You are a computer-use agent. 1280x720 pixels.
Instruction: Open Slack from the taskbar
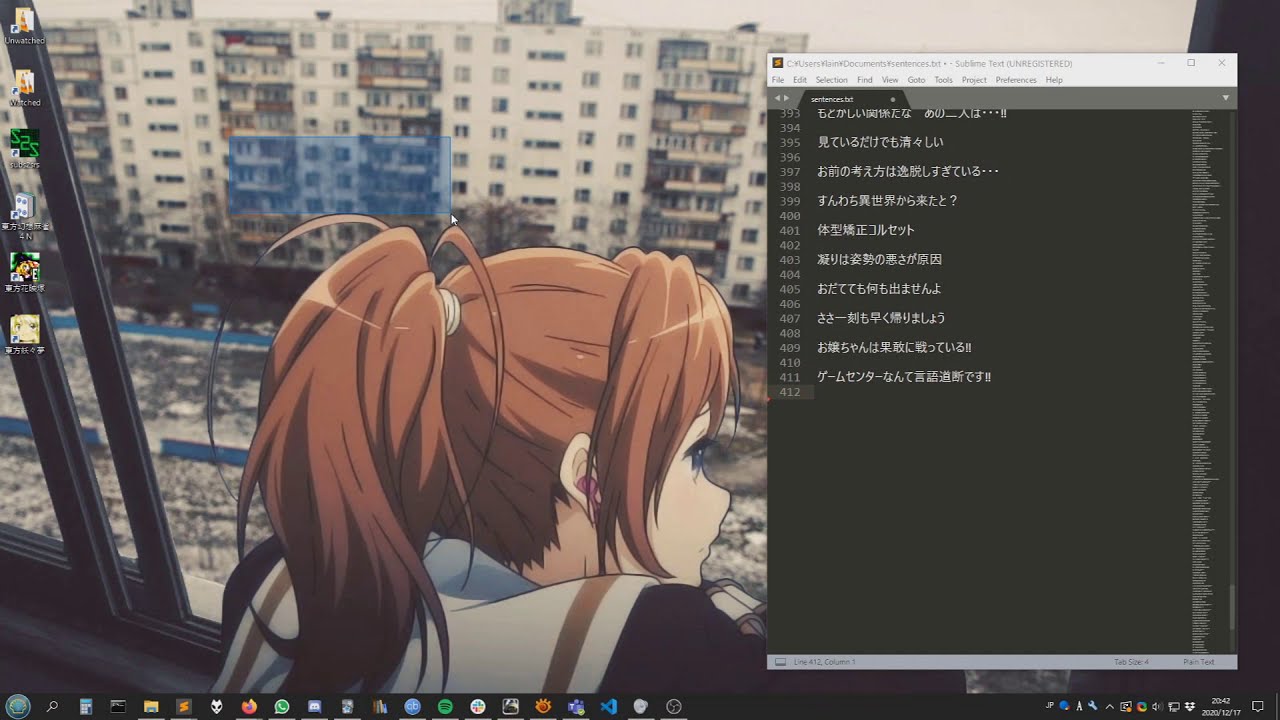478,706
